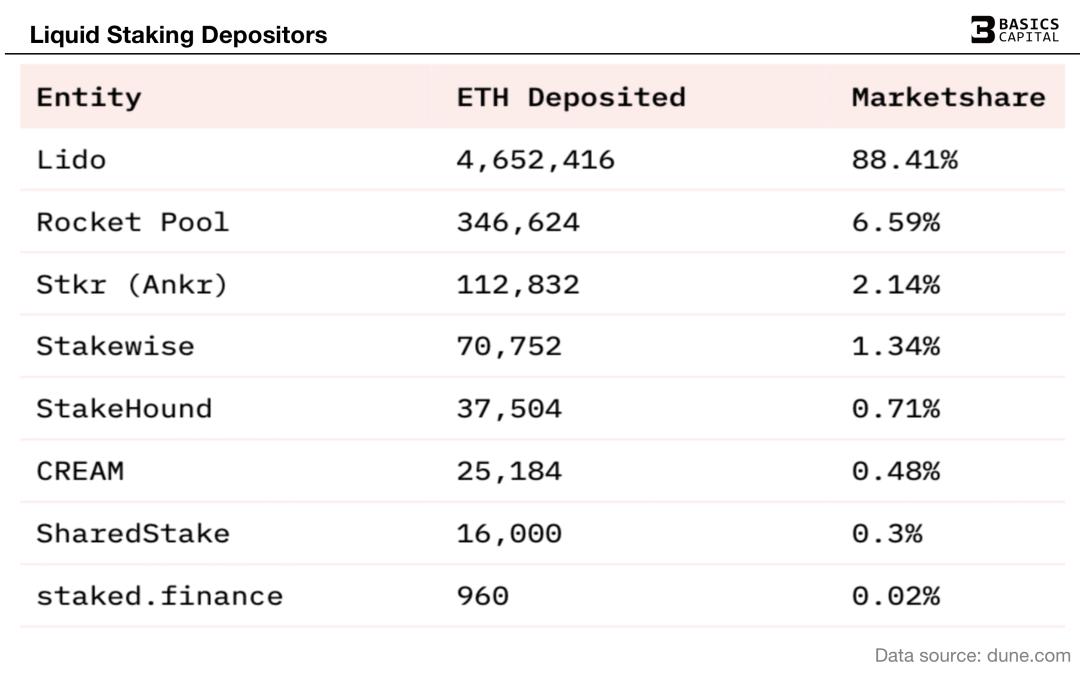Viewport: 1080px width, 680px height.
Task: Click the staked.finance entity name
Action: [160, 596]
